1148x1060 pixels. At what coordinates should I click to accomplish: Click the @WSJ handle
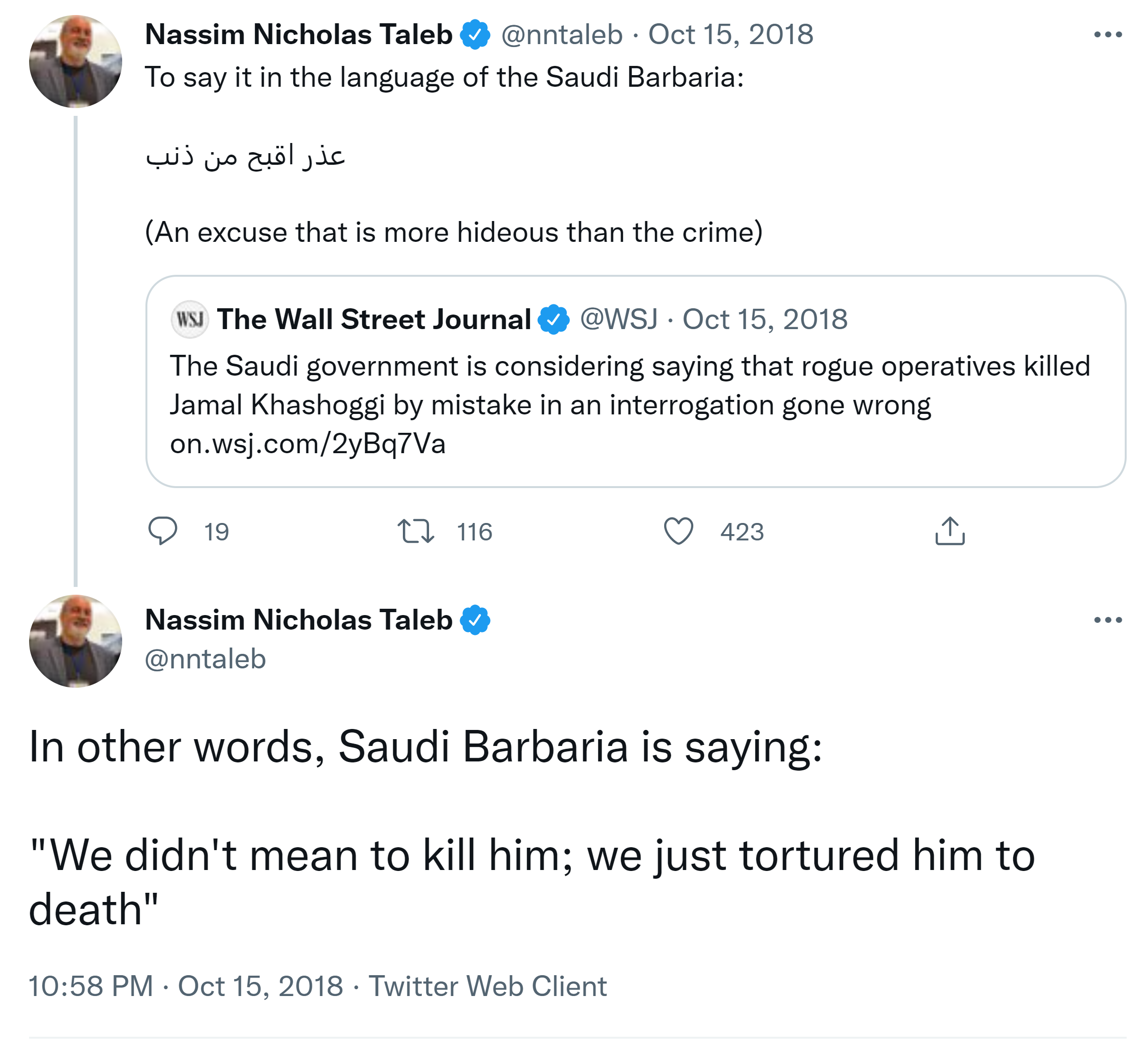pyautogui.click(x=618, y=319)
